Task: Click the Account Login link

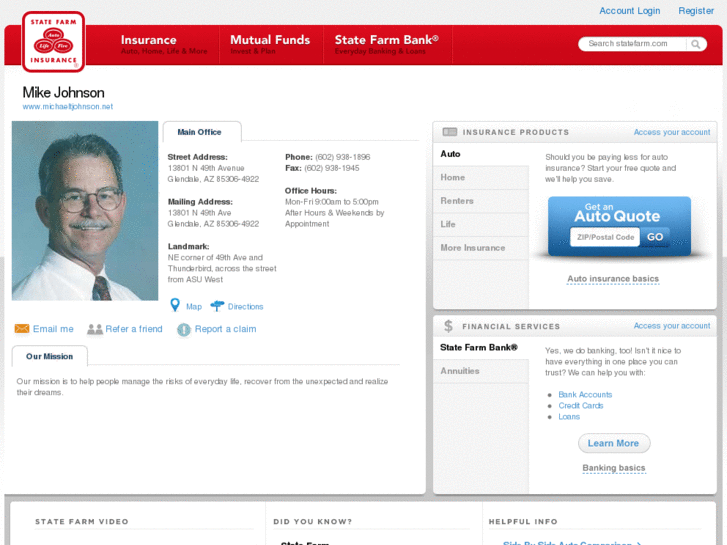Action: [630, 11]
